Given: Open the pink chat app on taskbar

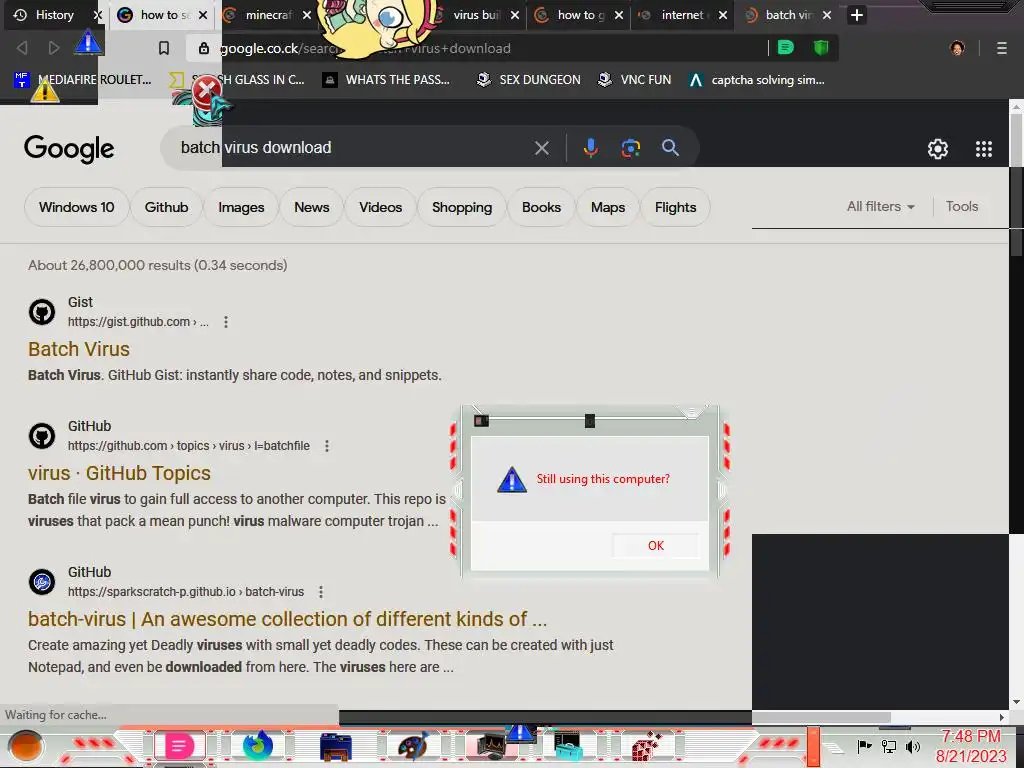Looking at the screenshot, I should pos(179,746).
